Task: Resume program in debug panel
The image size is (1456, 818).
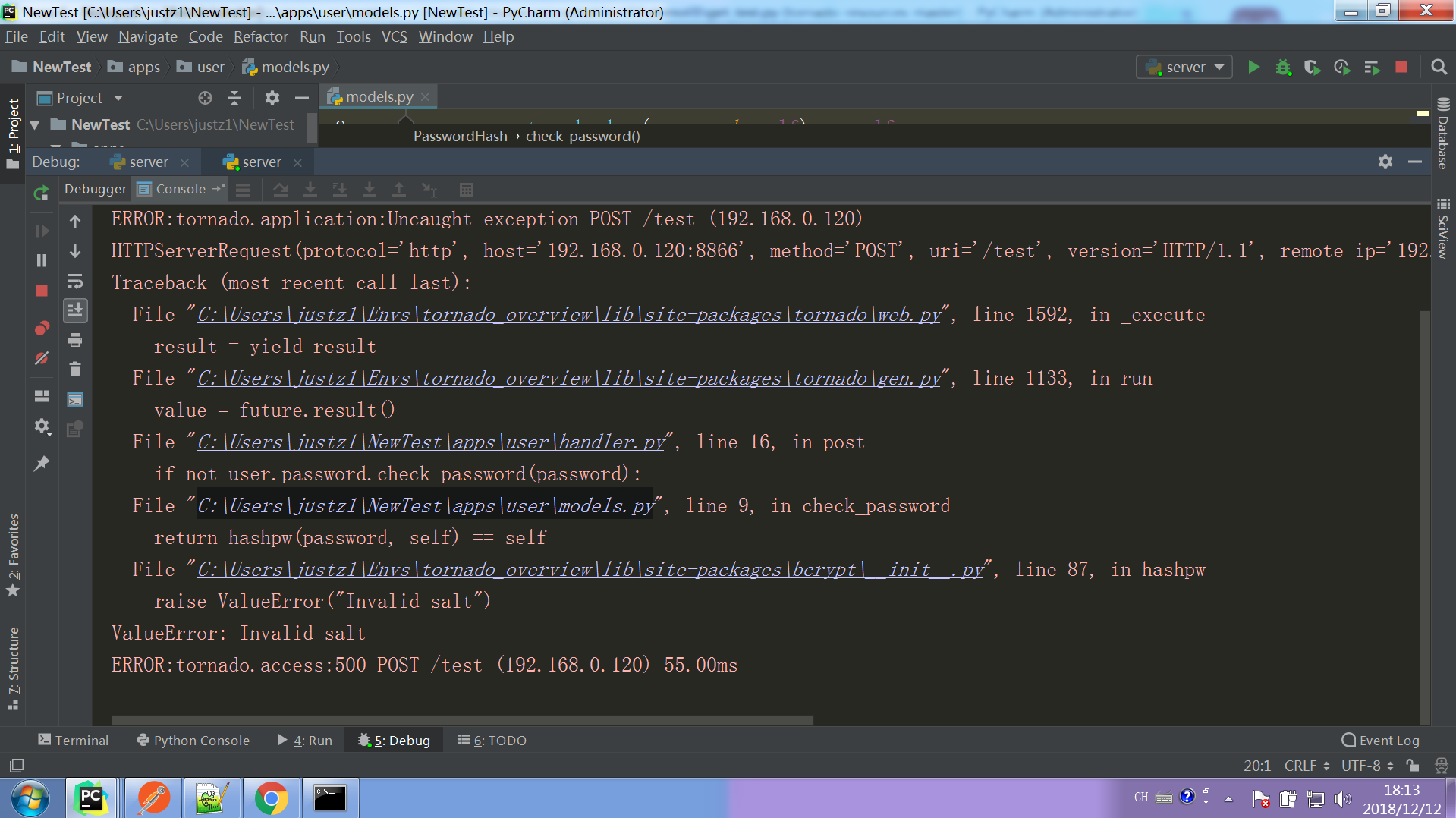Action: pyautogui.click(x=42, y=231)
